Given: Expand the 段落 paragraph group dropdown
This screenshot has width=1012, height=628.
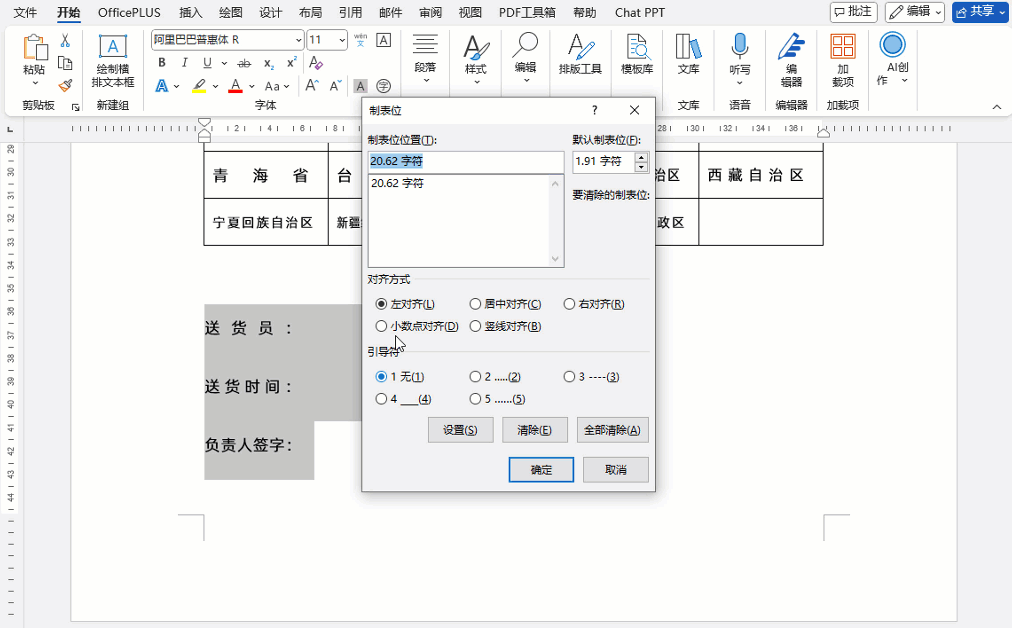Looking at the screenshot, I should click(x=425, y=81).
